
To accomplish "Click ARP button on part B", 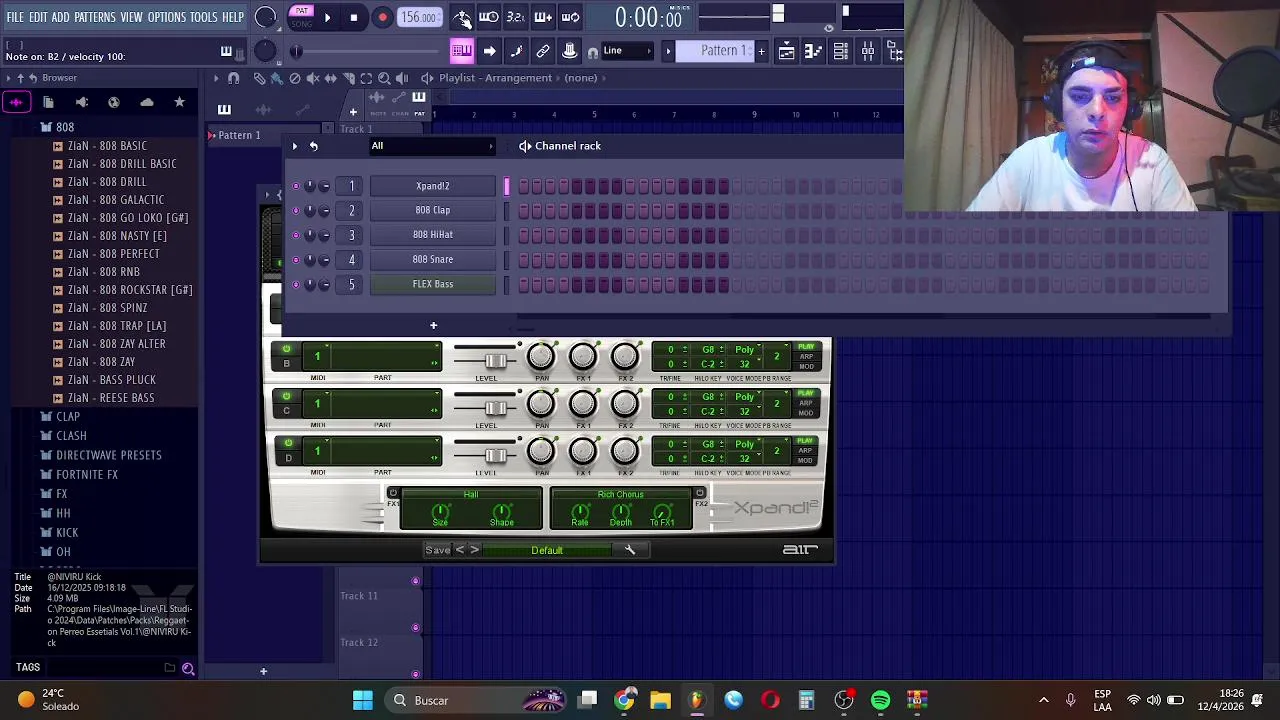I will (x=806, y=356).
